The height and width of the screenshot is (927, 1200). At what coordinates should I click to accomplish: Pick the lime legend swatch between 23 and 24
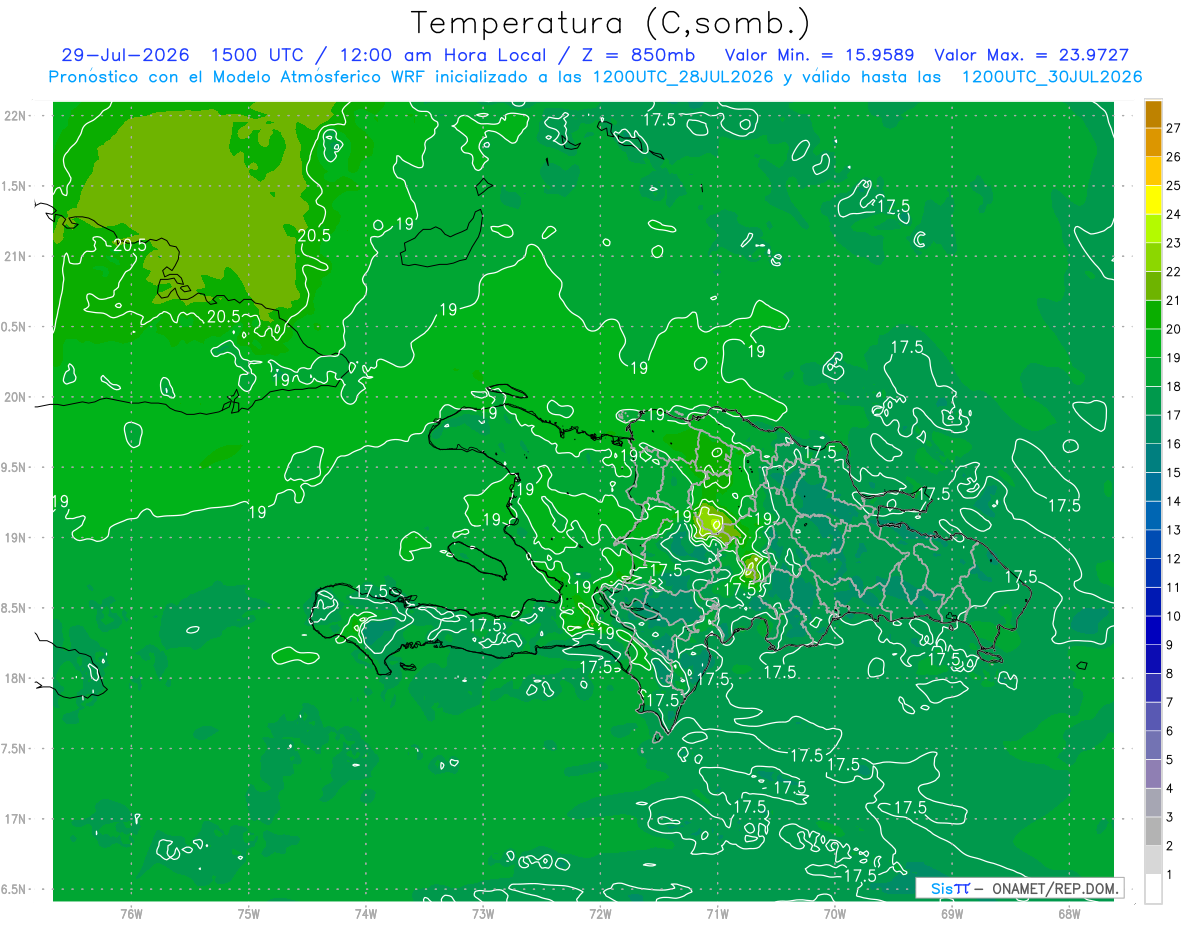point(1153,228)
